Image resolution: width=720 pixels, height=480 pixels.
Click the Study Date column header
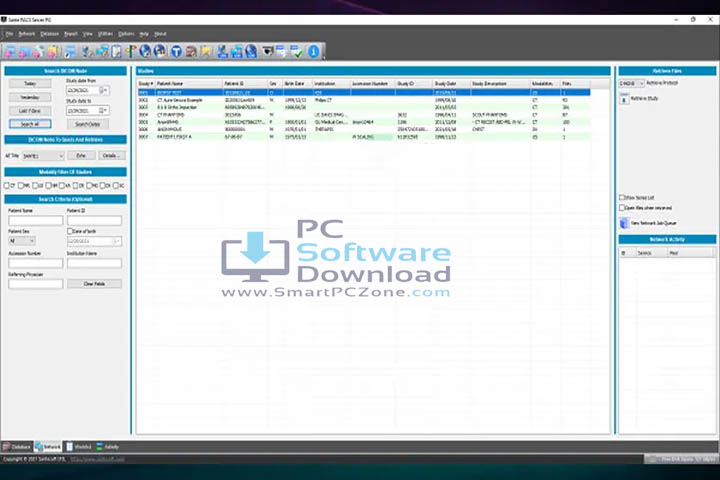tap(452, 84)
